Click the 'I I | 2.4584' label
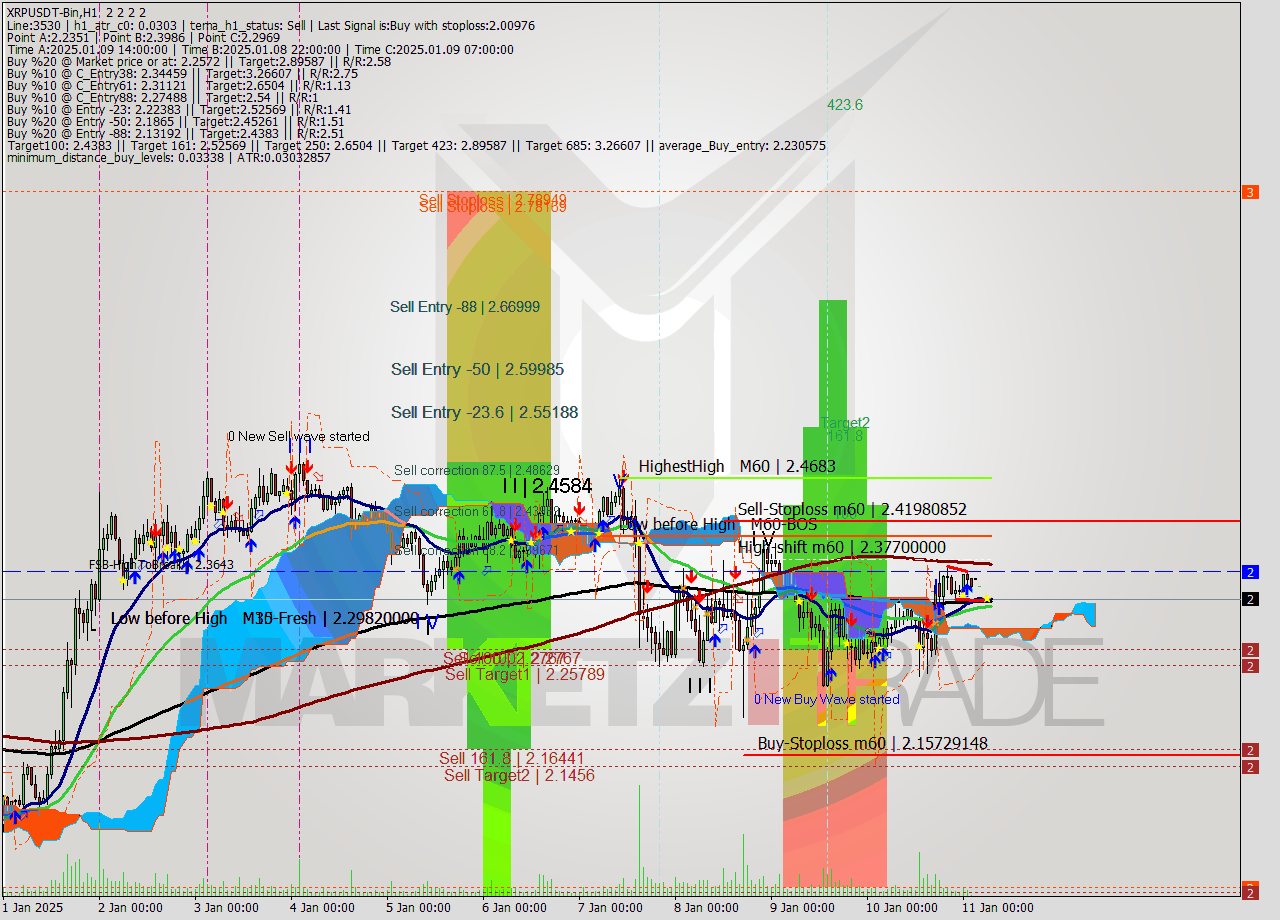 click(x=547, y=486)
